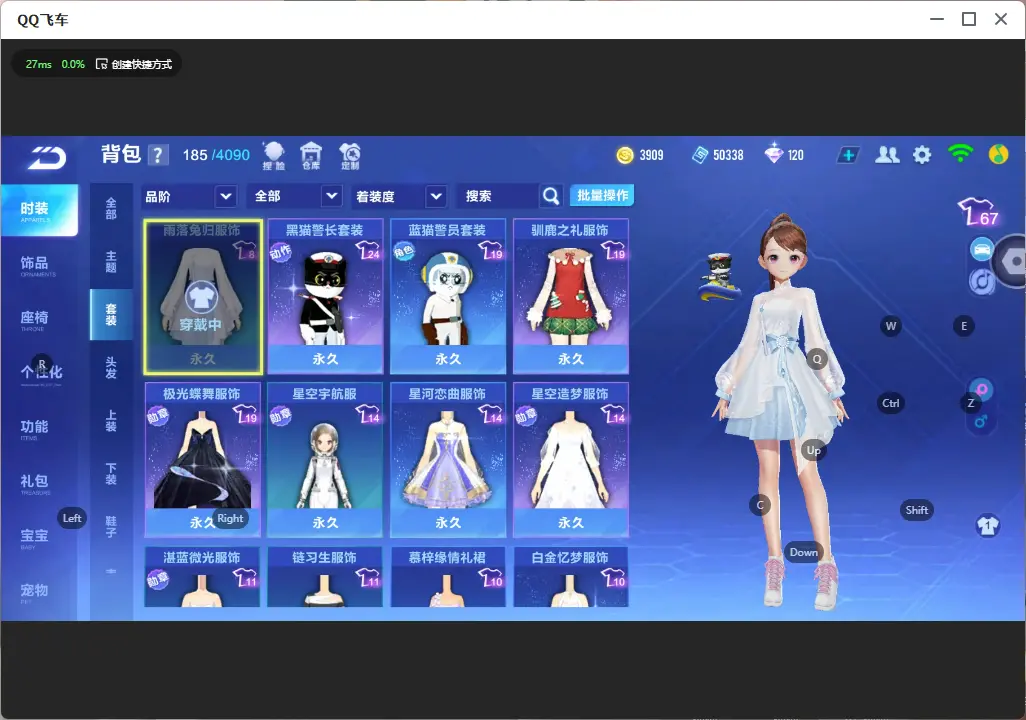Select the 白金忆梦服饰 outfit card
1026x720 pixels.
(571, 577)
